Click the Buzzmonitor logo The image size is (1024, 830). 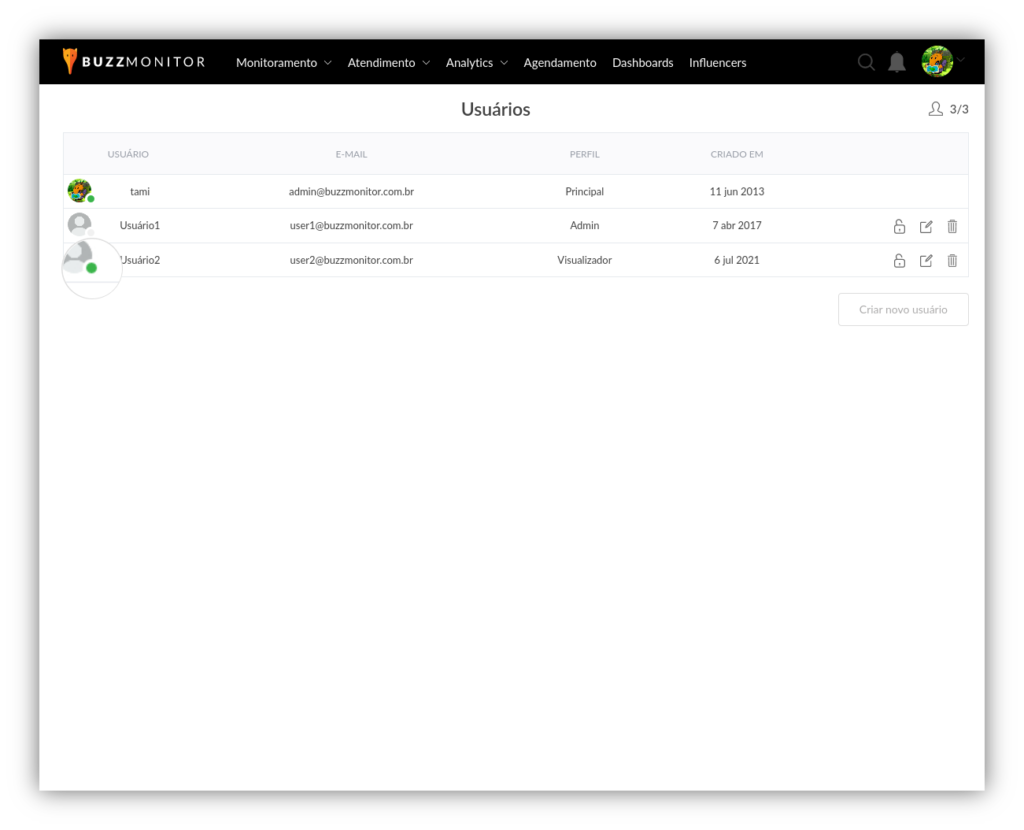[x=134, y=62]
